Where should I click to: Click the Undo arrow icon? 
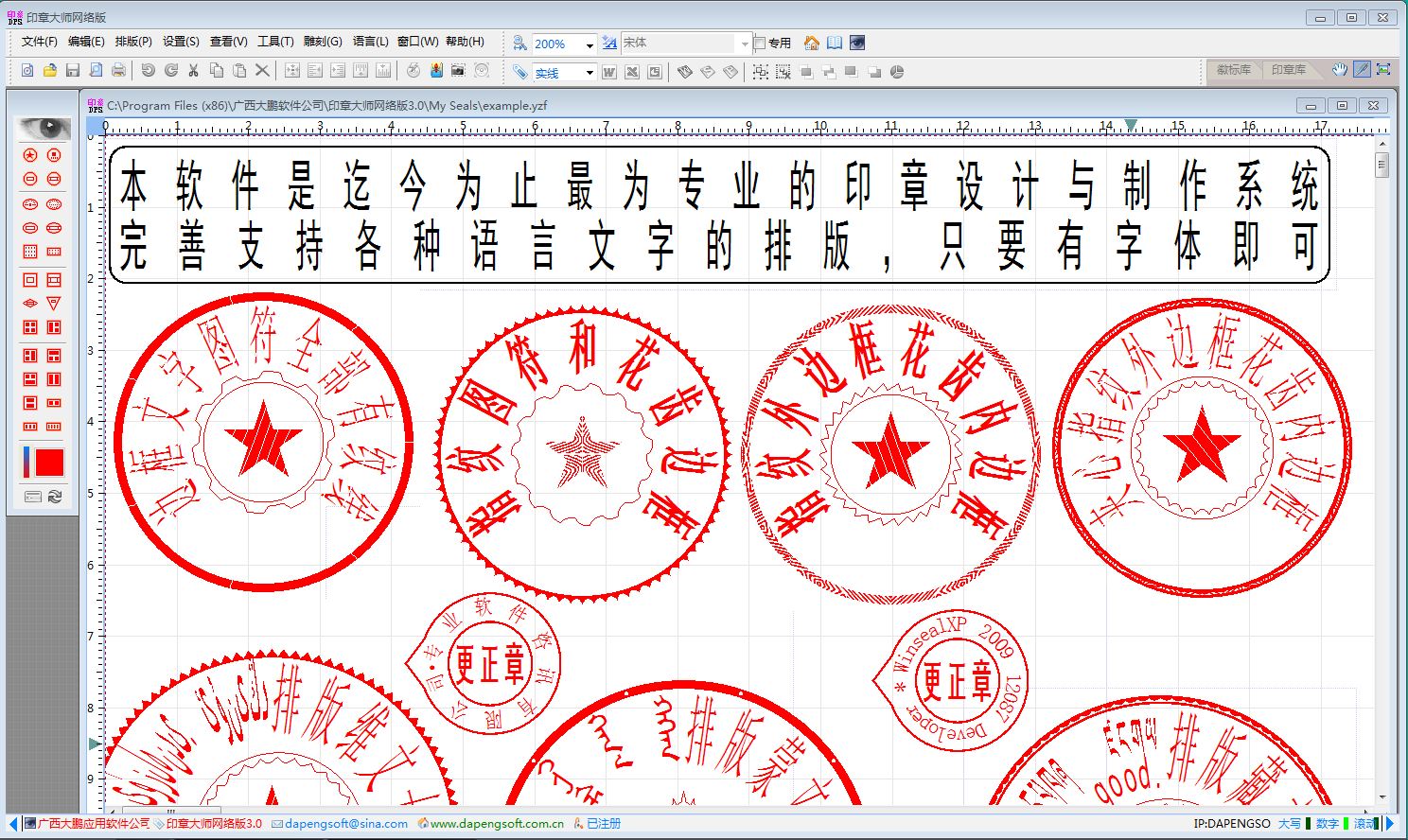pos(148,71)
